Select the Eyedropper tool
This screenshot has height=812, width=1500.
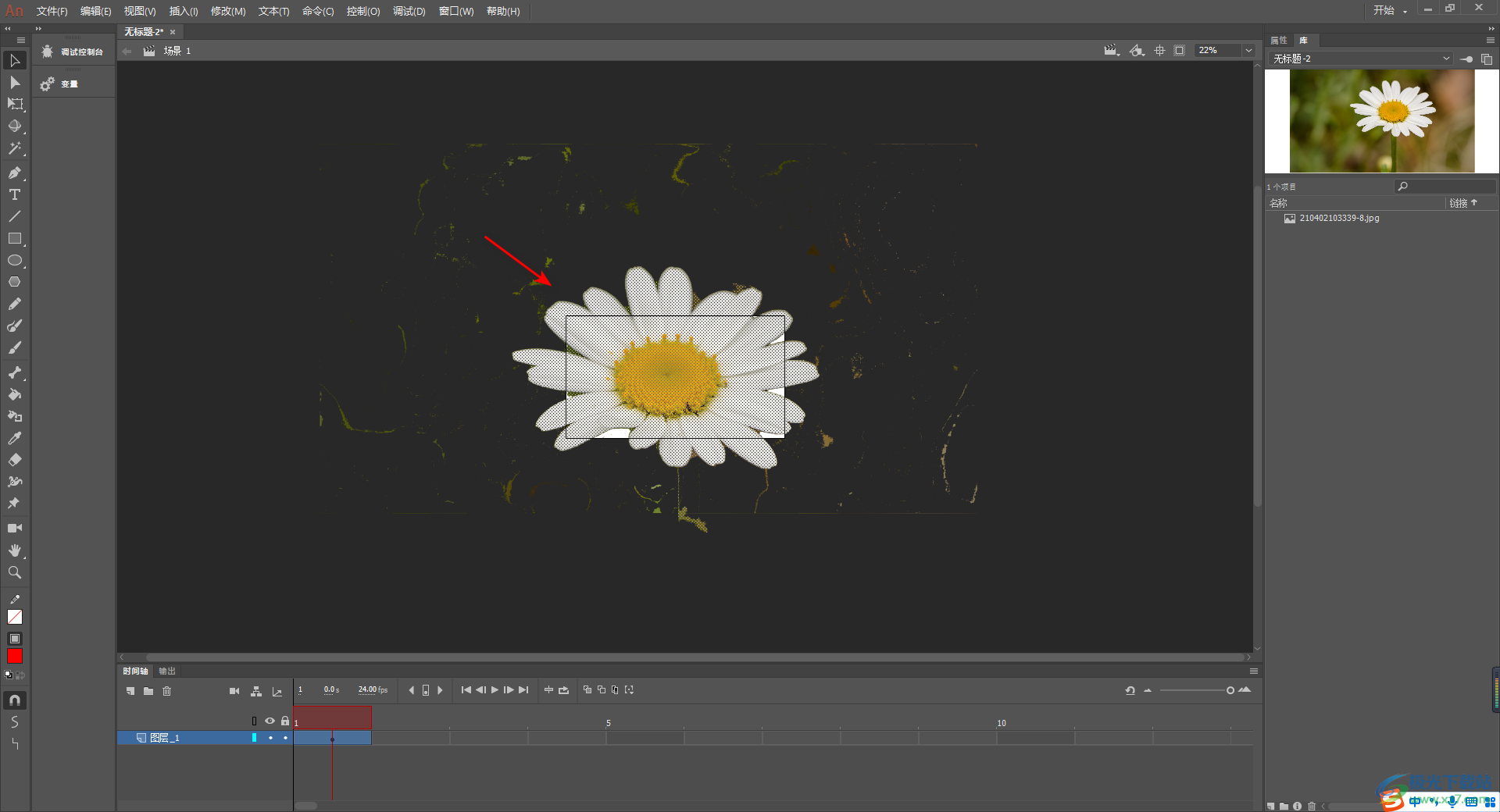pyautogui.click(x=15, y=438)
